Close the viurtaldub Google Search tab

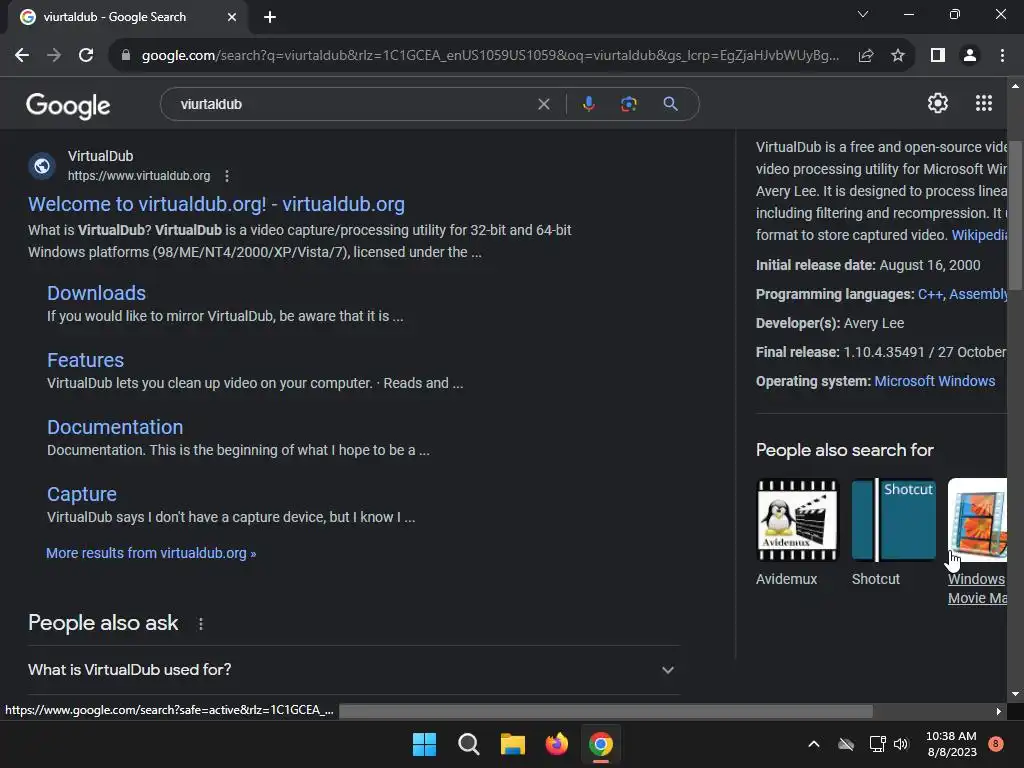tap(232, 17)
